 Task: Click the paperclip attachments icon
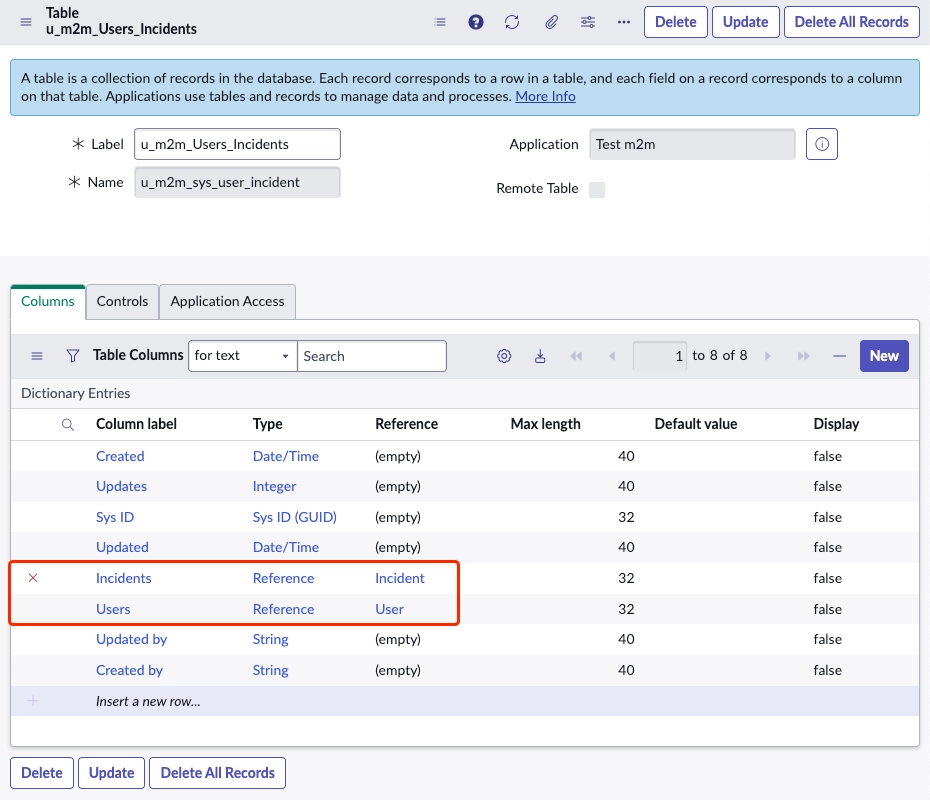click(x=551, y=22)
